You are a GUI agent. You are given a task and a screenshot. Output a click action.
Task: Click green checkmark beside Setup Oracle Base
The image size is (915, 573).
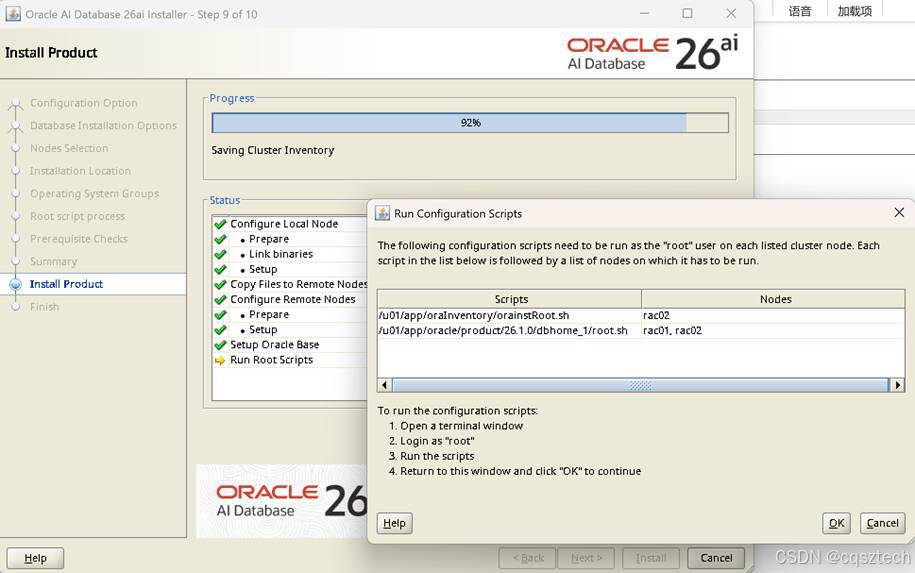220,345
